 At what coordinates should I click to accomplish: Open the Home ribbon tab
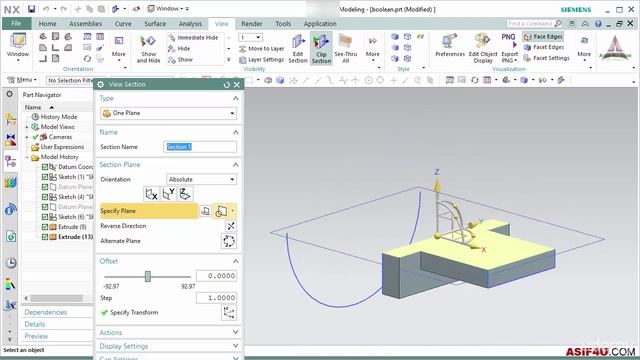tap(47, 24)
